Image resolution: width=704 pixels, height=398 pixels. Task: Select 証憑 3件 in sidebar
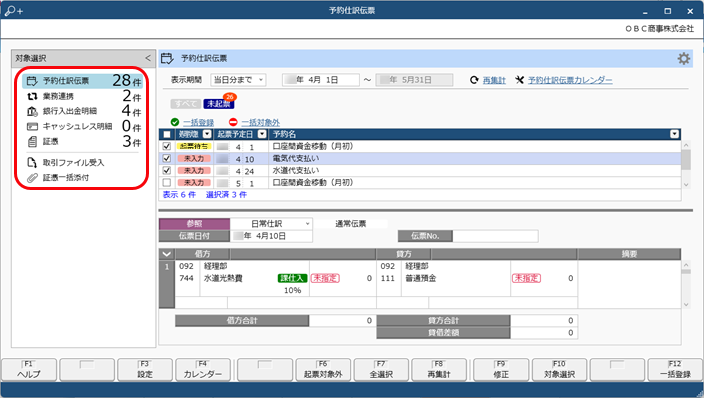[83, 142]
